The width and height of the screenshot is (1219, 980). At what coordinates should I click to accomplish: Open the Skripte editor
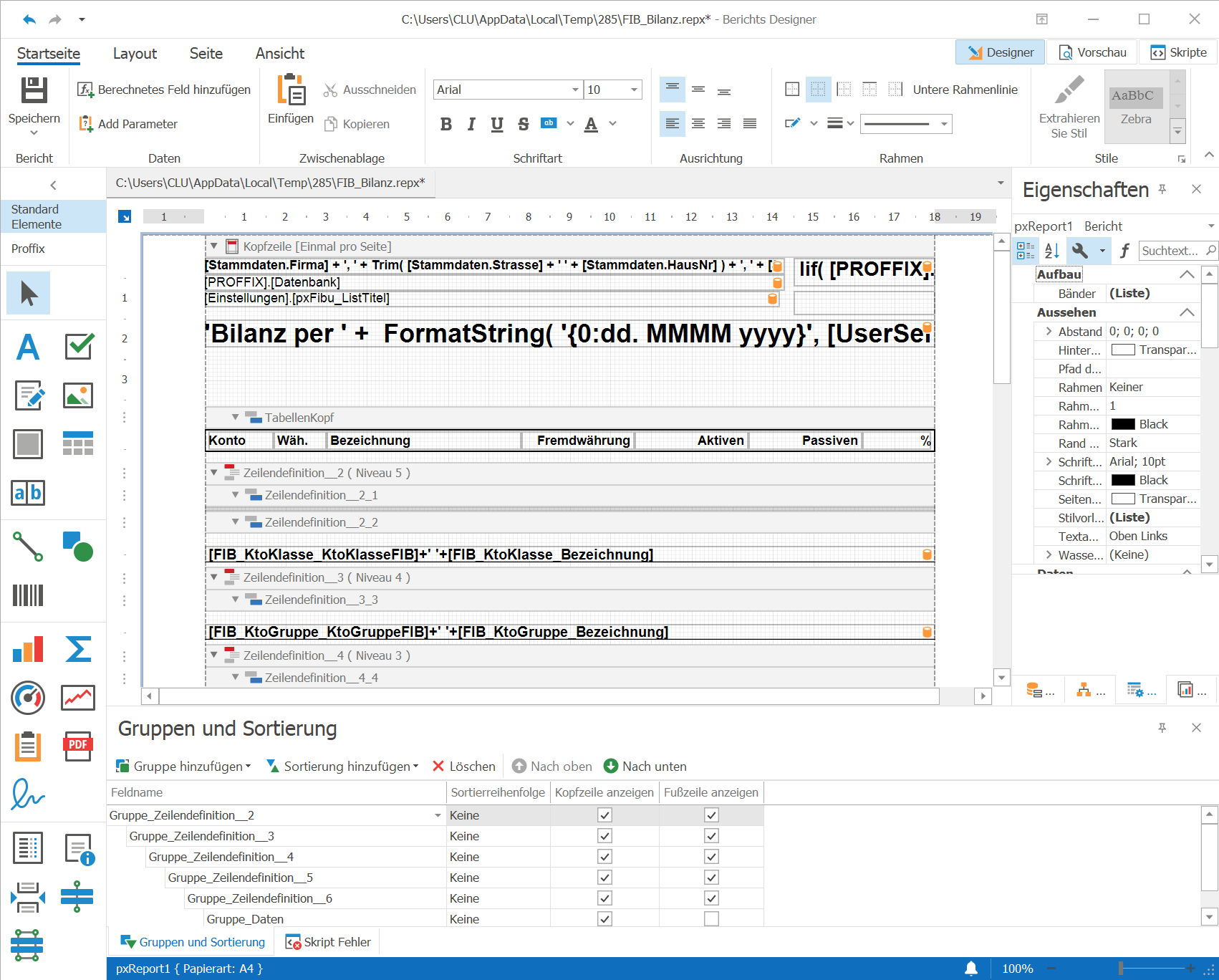point(1179,52)
